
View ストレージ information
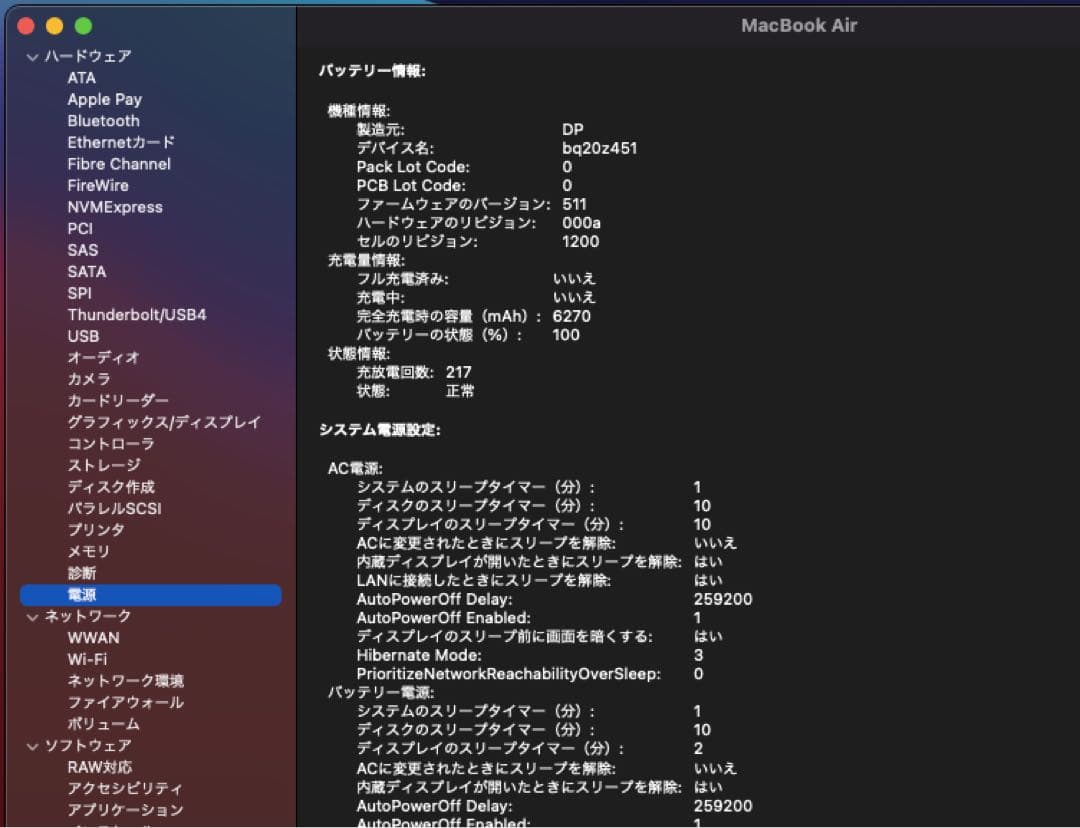coord(101,465)
